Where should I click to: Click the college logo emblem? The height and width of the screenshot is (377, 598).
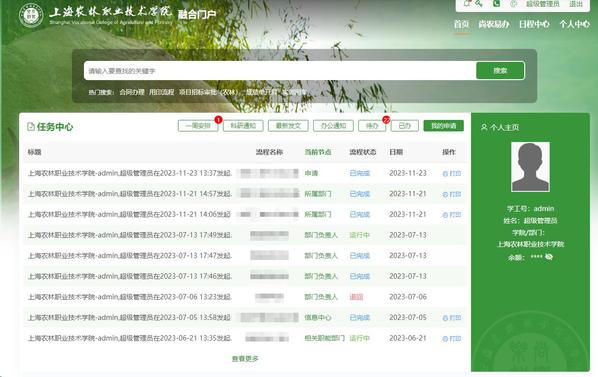31,15
